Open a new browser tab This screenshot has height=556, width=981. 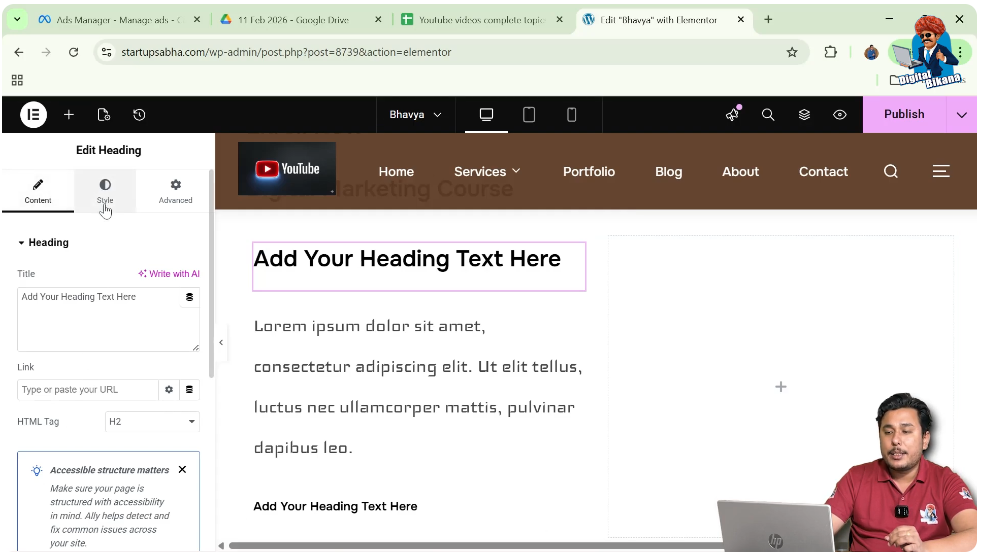(768, 19)
